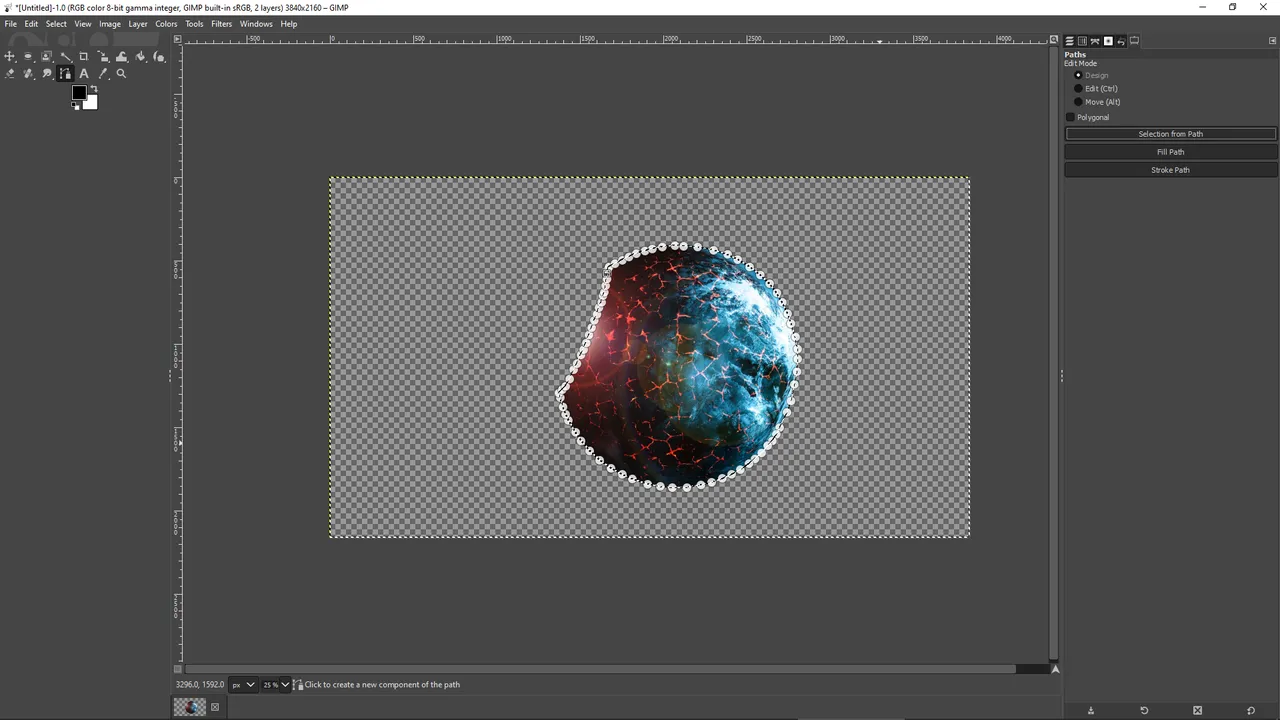Select the Warp Transform tool
The image size is (1280, 720).
(122, 56)
